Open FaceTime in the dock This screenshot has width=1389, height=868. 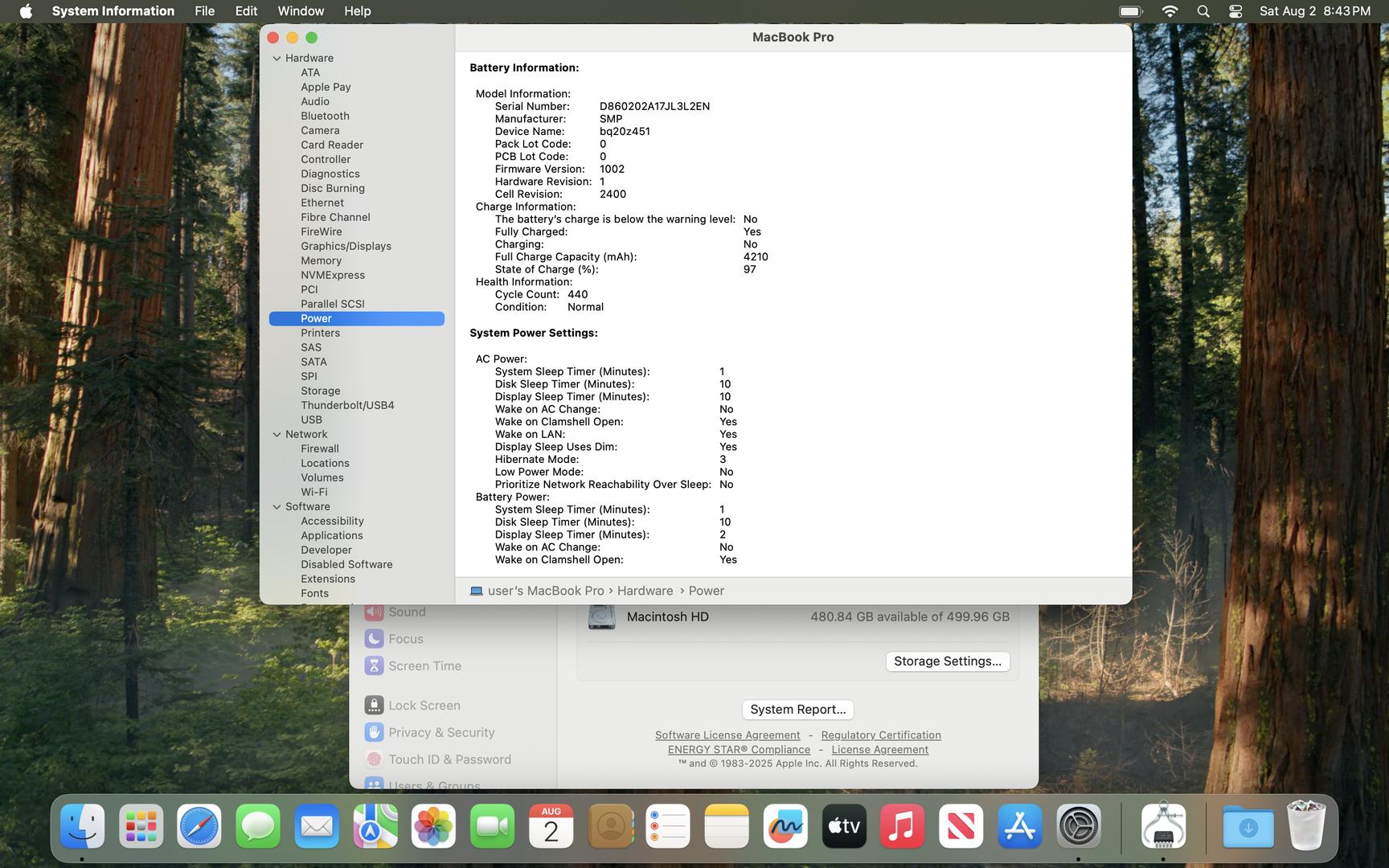(493, 826)
